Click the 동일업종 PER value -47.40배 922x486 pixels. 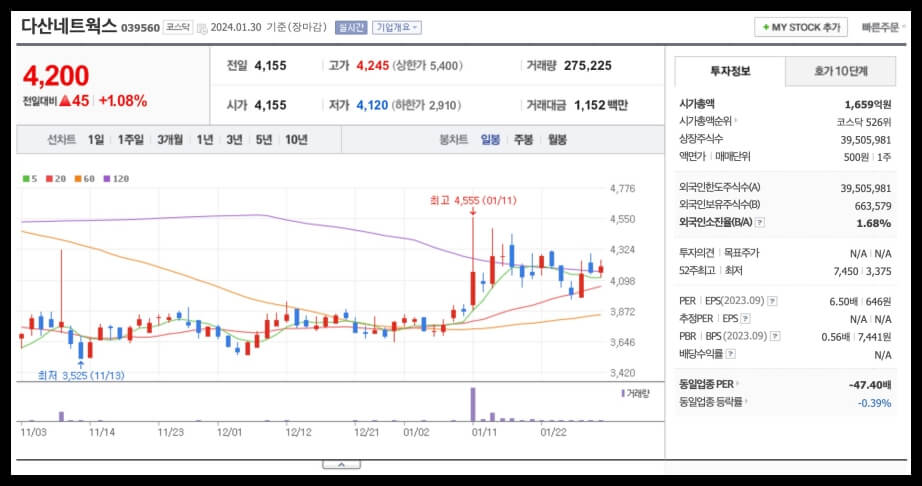point(870,385)
